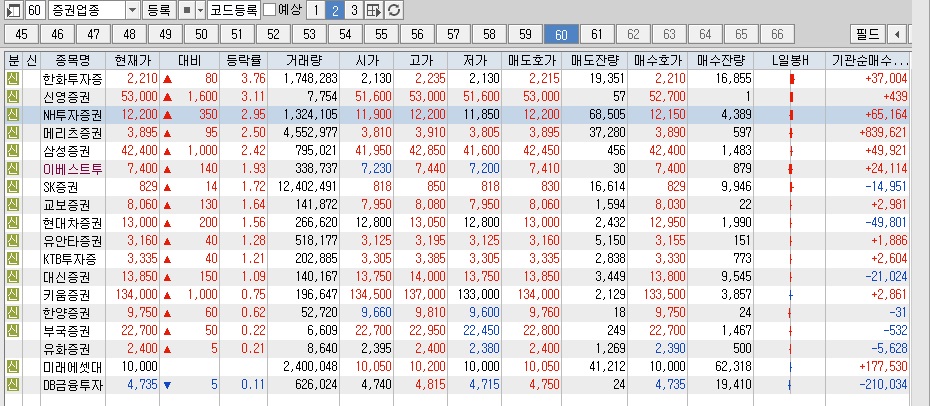Click the group number field showing 60
930x406 pixels.
(34, 9)
